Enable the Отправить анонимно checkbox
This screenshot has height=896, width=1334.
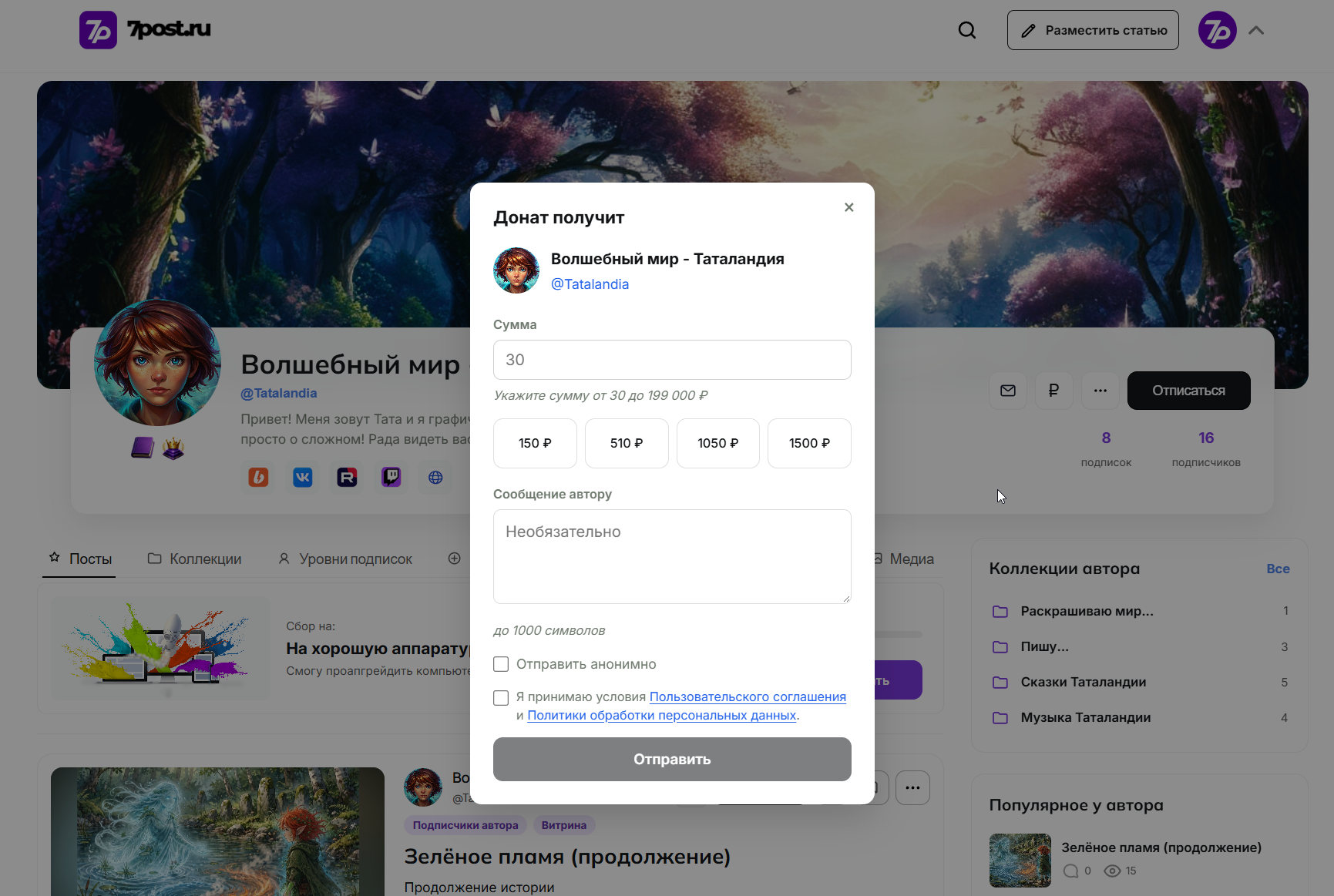point(501,664)
